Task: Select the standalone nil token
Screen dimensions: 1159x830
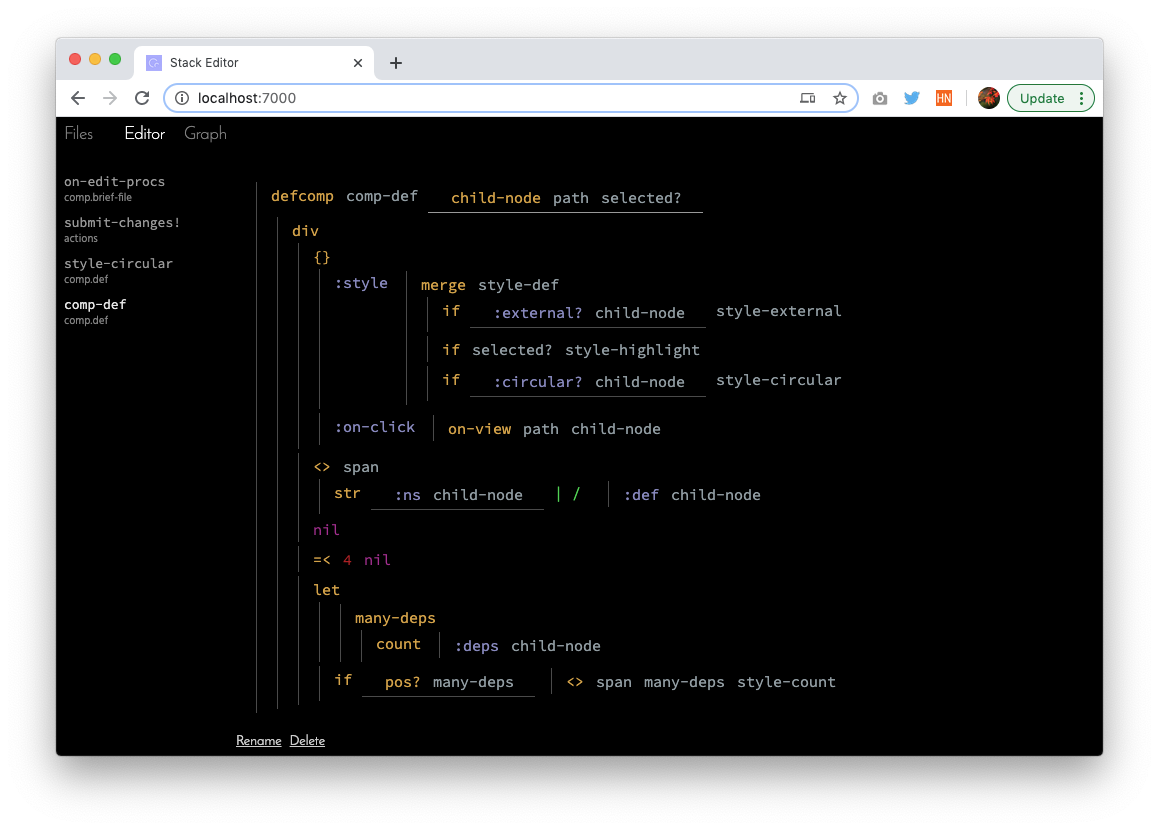Action: [x=326, y=530]
